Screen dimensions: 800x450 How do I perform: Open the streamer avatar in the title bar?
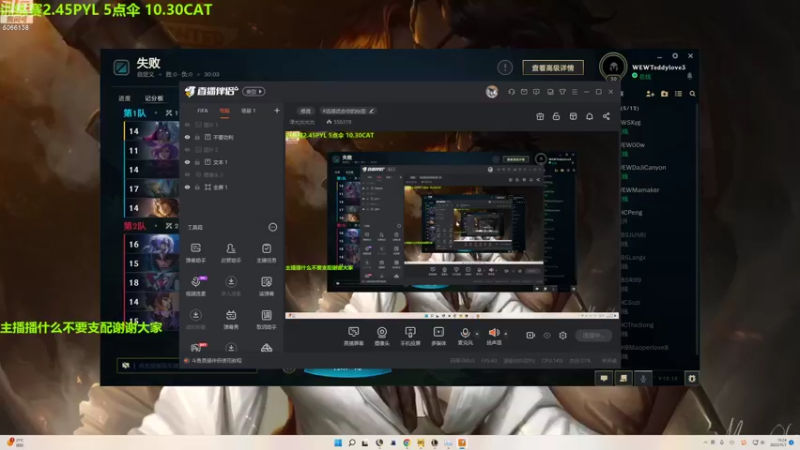[x=491, y=92]
